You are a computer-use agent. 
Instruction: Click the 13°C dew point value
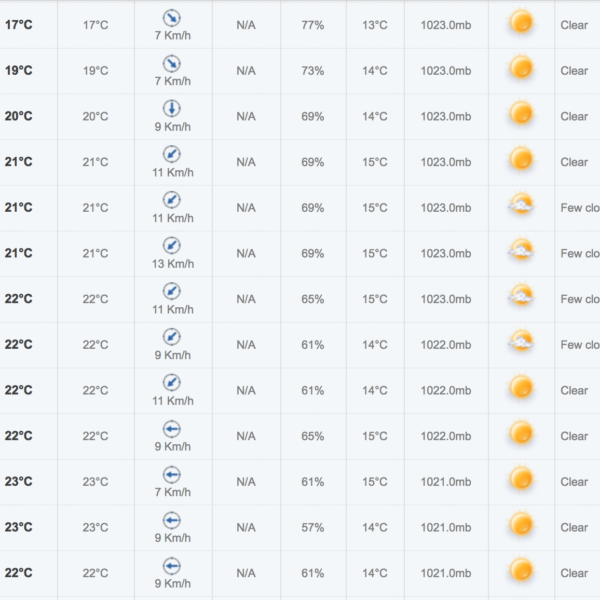(x=375, y=25)
